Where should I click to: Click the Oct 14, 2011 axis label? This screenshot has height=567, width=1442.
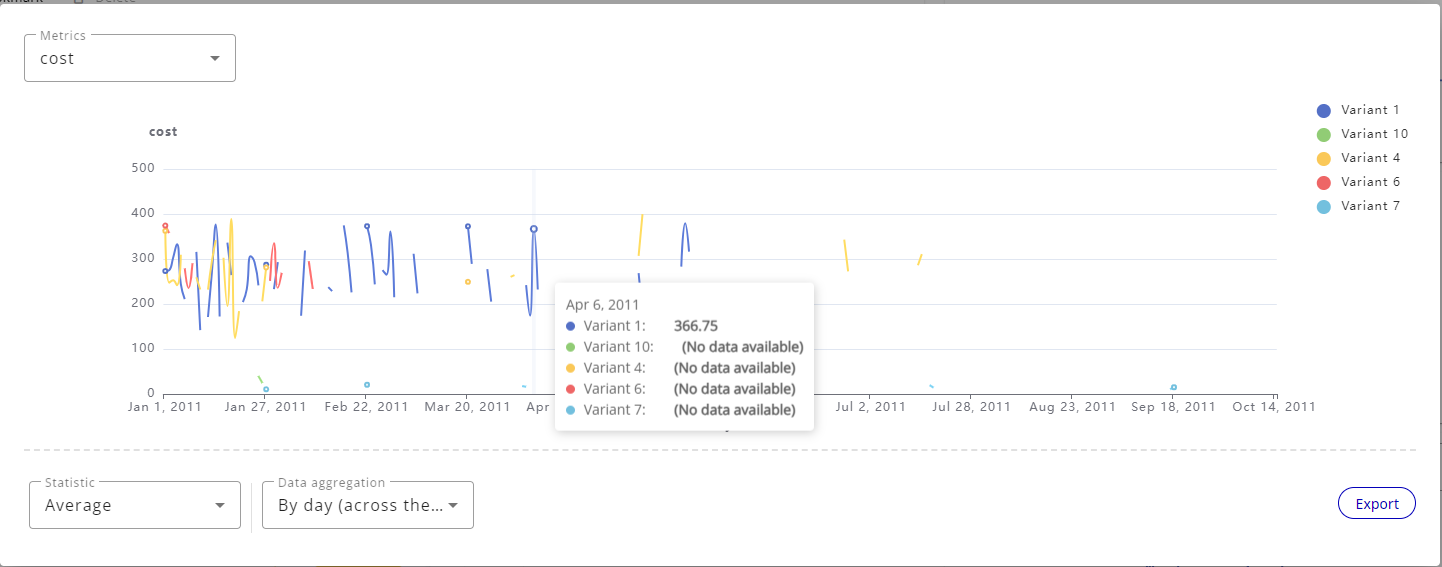click(1274, 407)
